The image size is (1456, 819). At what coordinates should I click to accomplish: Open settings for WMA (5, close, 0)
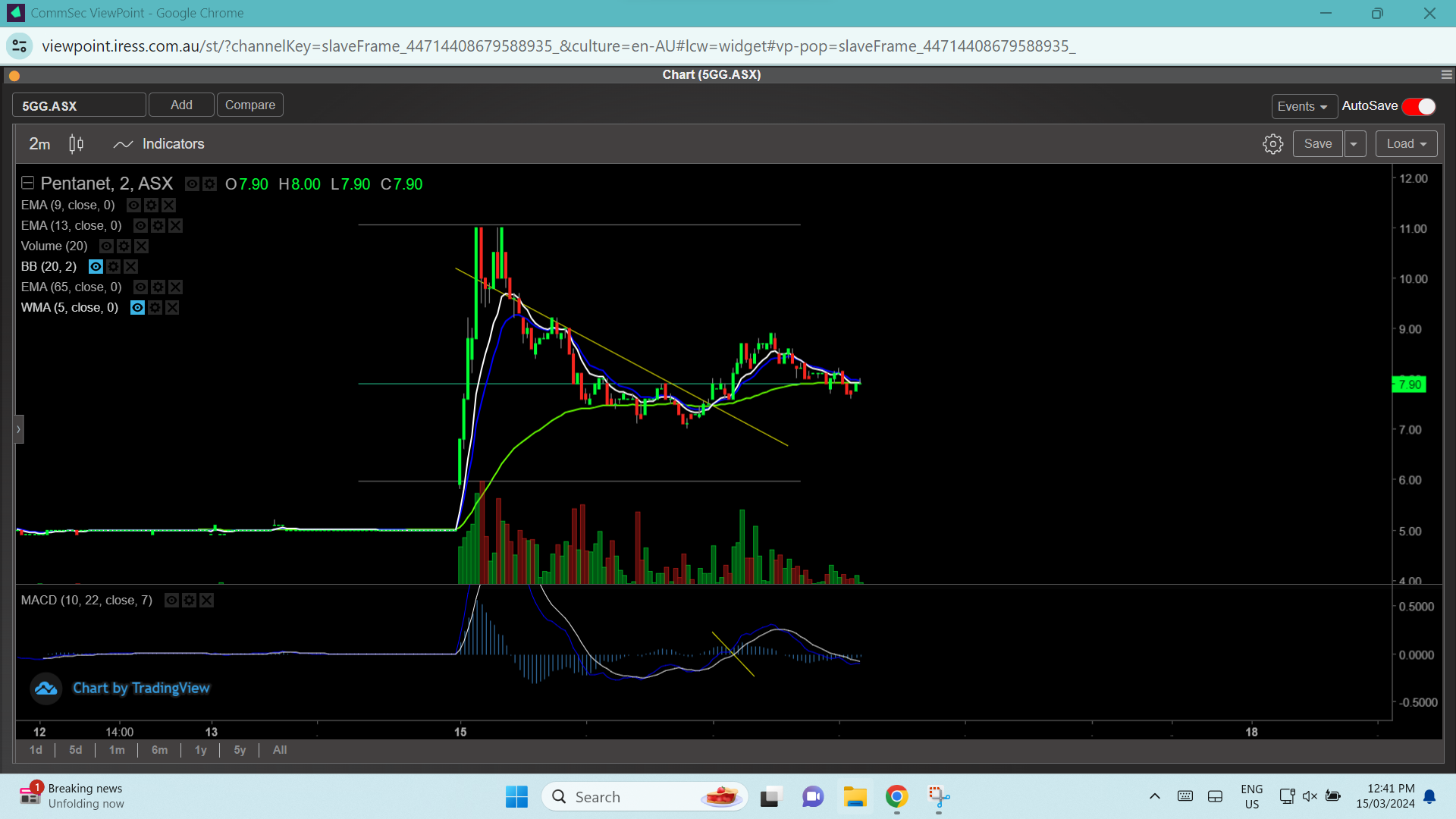point(155,308)
